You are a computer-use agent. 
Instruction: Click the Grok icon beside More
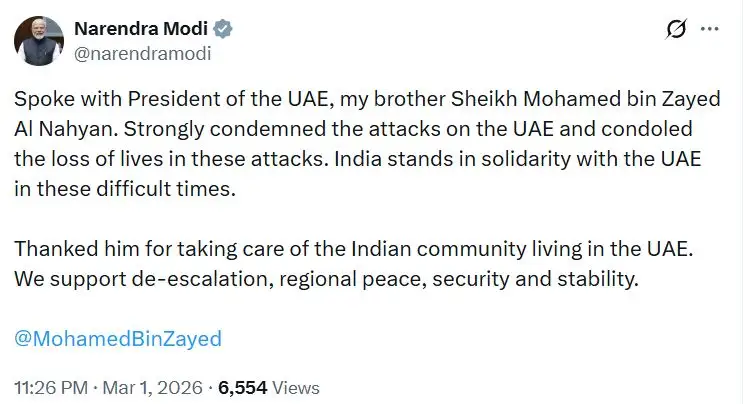tap(675, 30)
